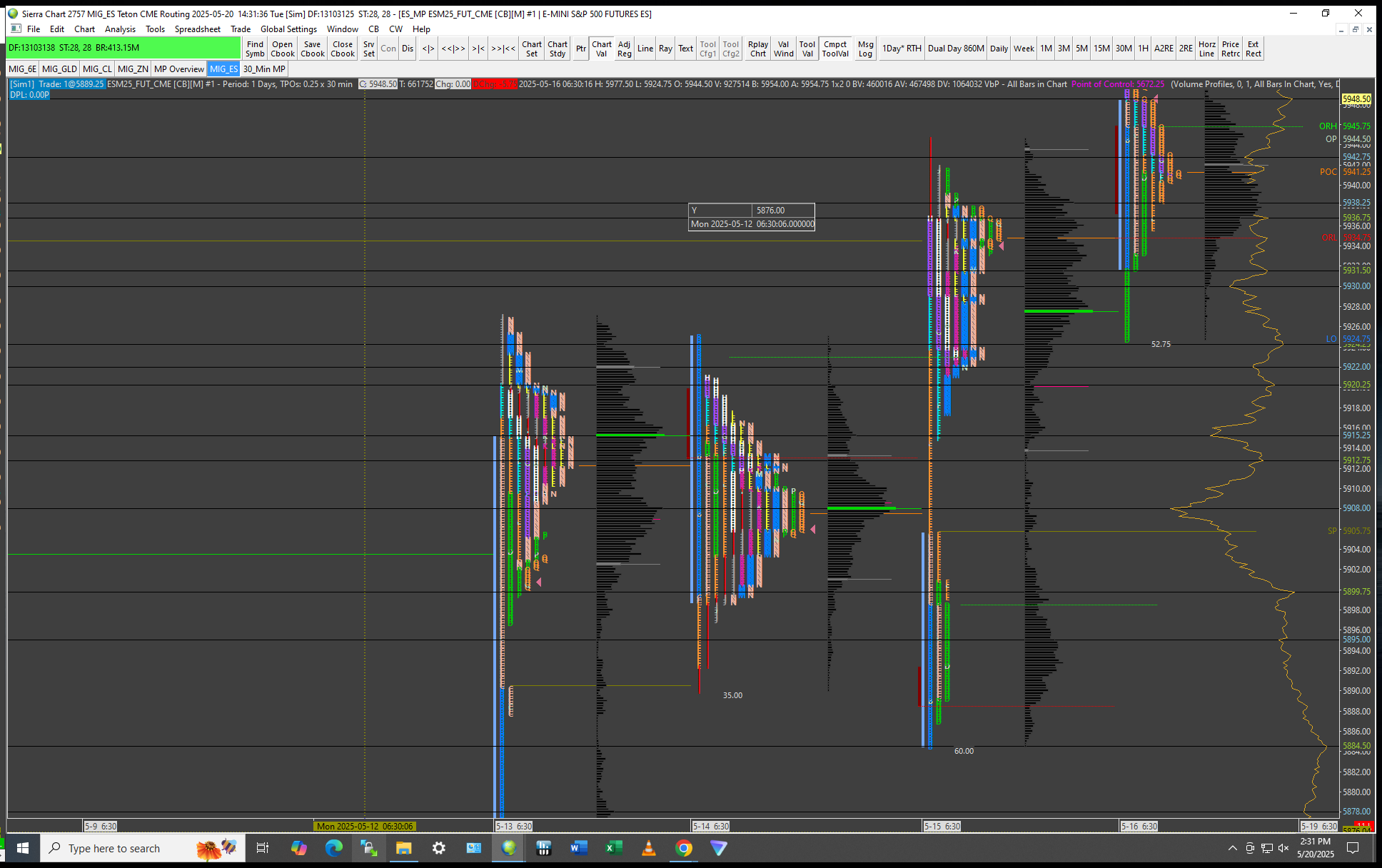The image size is (1382, 868).
Task: Toggle the Cmpct ToolVal option
Action: (835, 49)
